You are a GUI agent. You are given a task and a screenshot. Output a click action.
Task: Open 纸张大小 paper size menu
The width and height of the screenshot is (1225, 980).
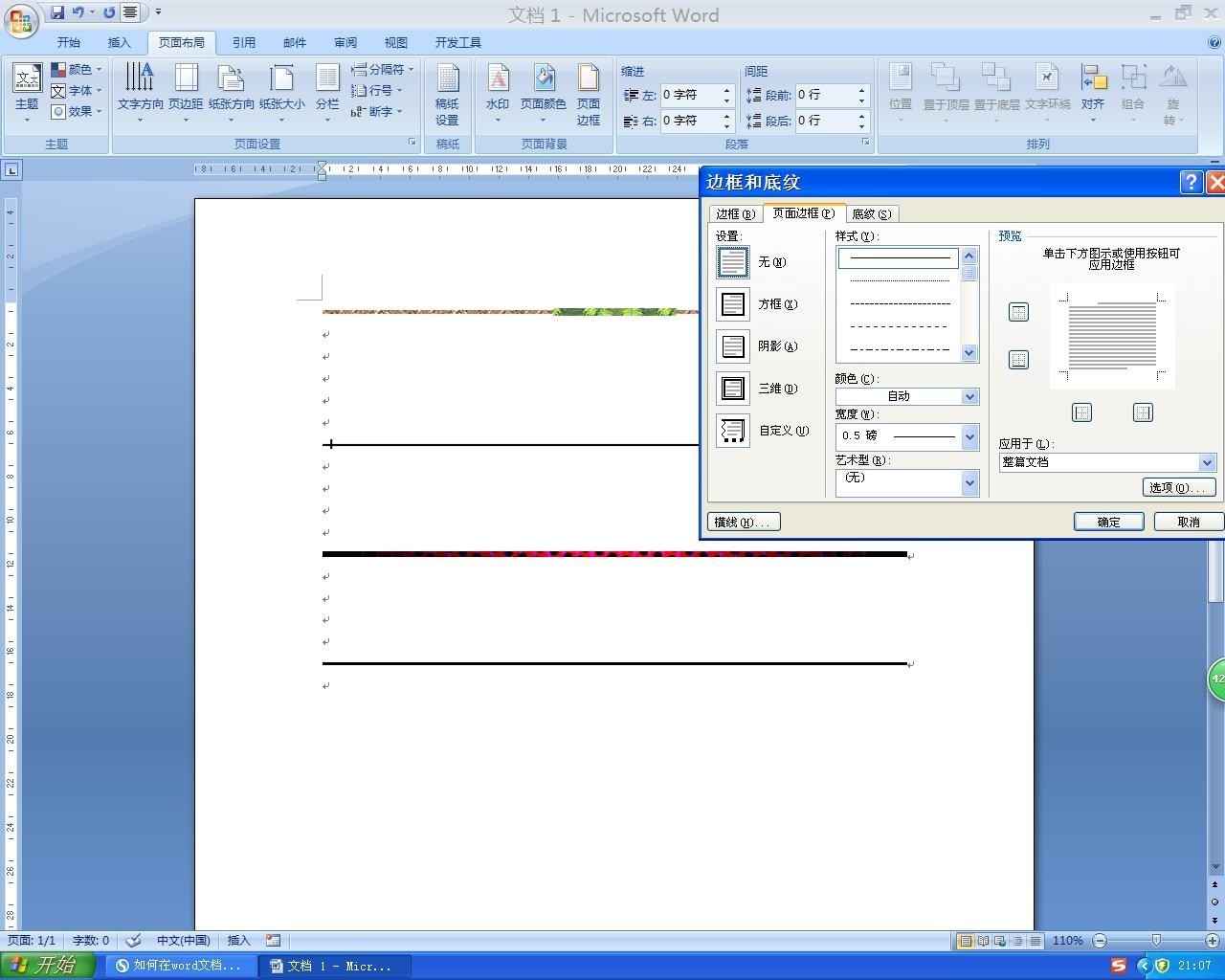tap(282, 94)
